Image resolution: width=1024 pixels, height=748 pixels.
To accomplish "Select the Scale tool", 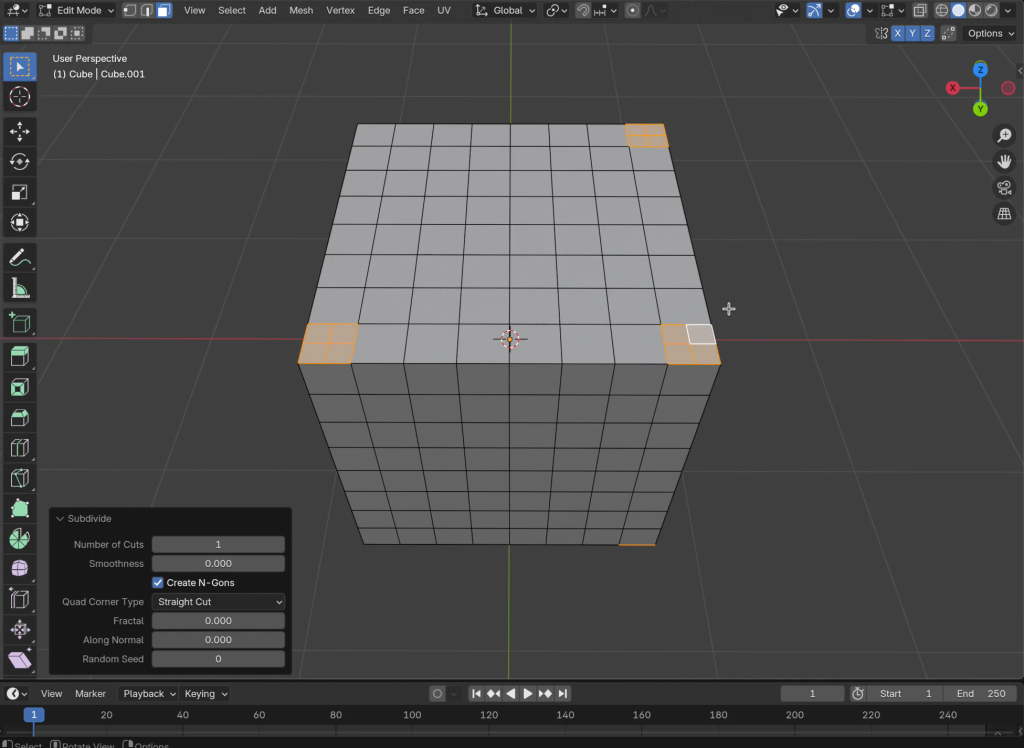I will pos(19,193).
